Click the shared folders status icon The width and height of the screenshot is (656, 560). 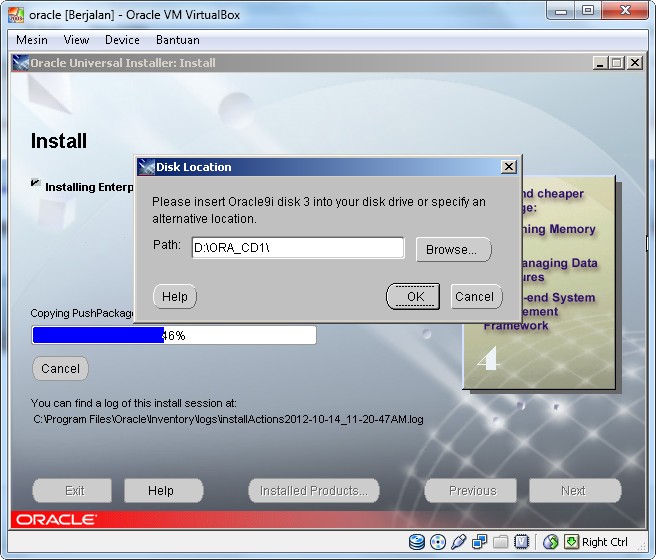(x=500, y=542)
